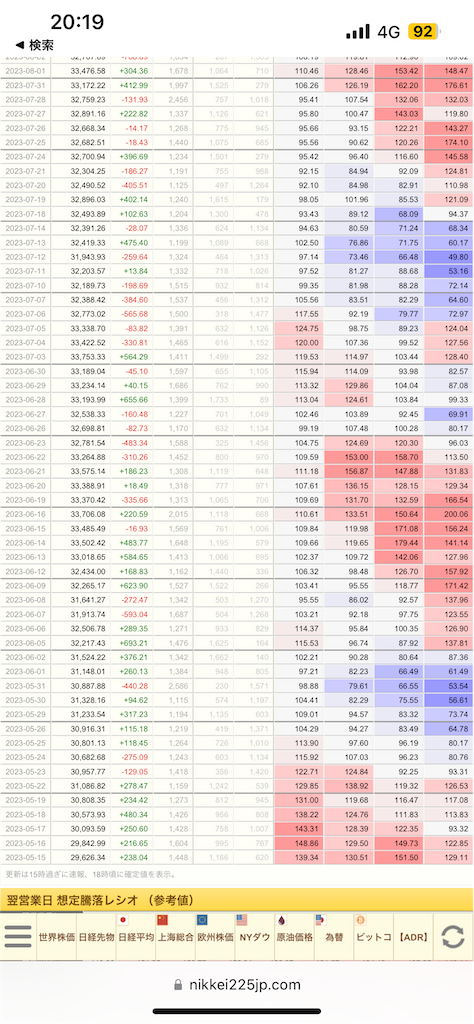Select date cell 2023-06-28
Viewport: 474px width, 1024px height.
tap(24, 400)
